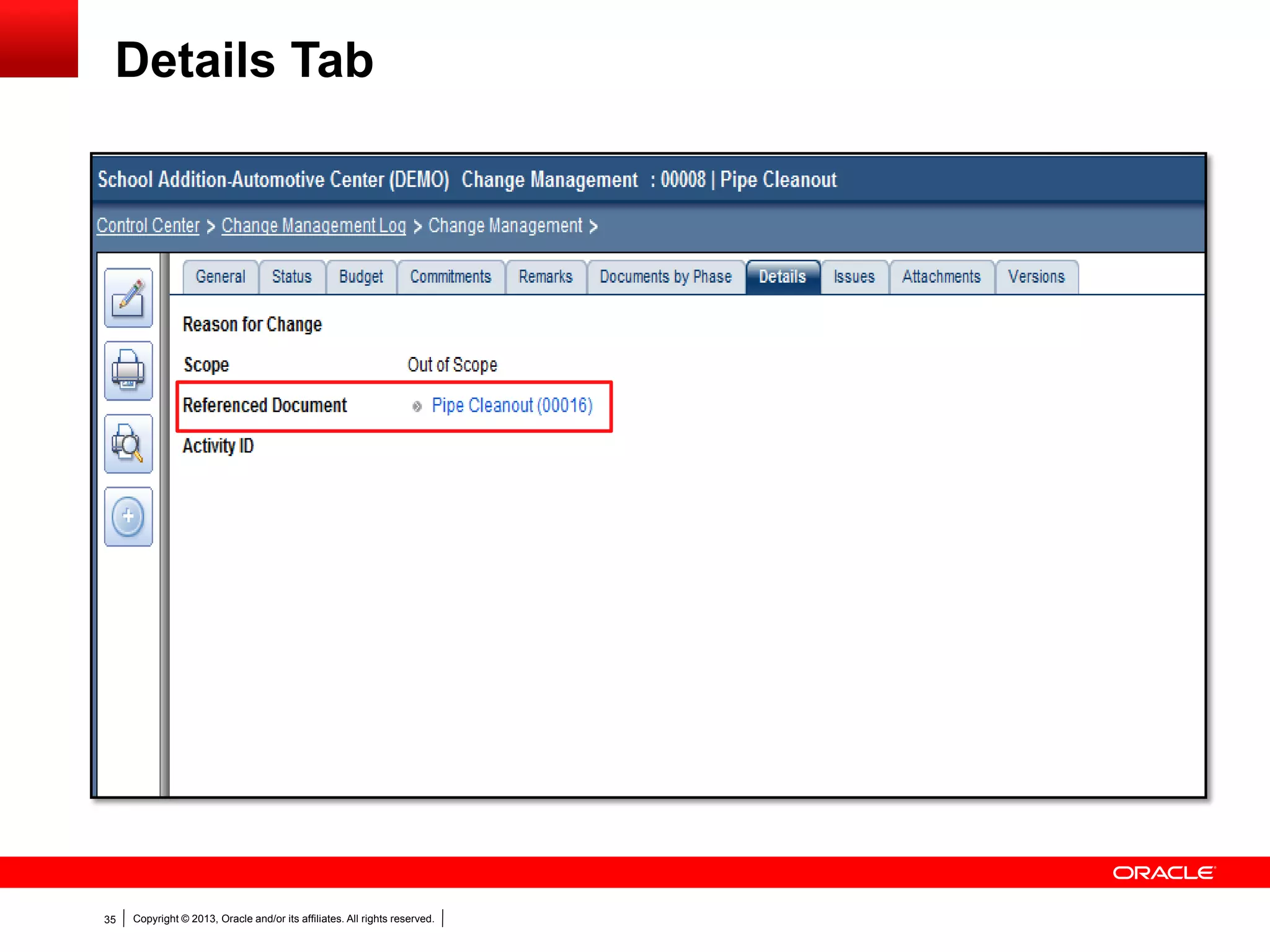Screen dimensions: 1270x952
Task: Open the Print Preview magnifier icon
Action: pyautogui.click(x=128, y=444)
